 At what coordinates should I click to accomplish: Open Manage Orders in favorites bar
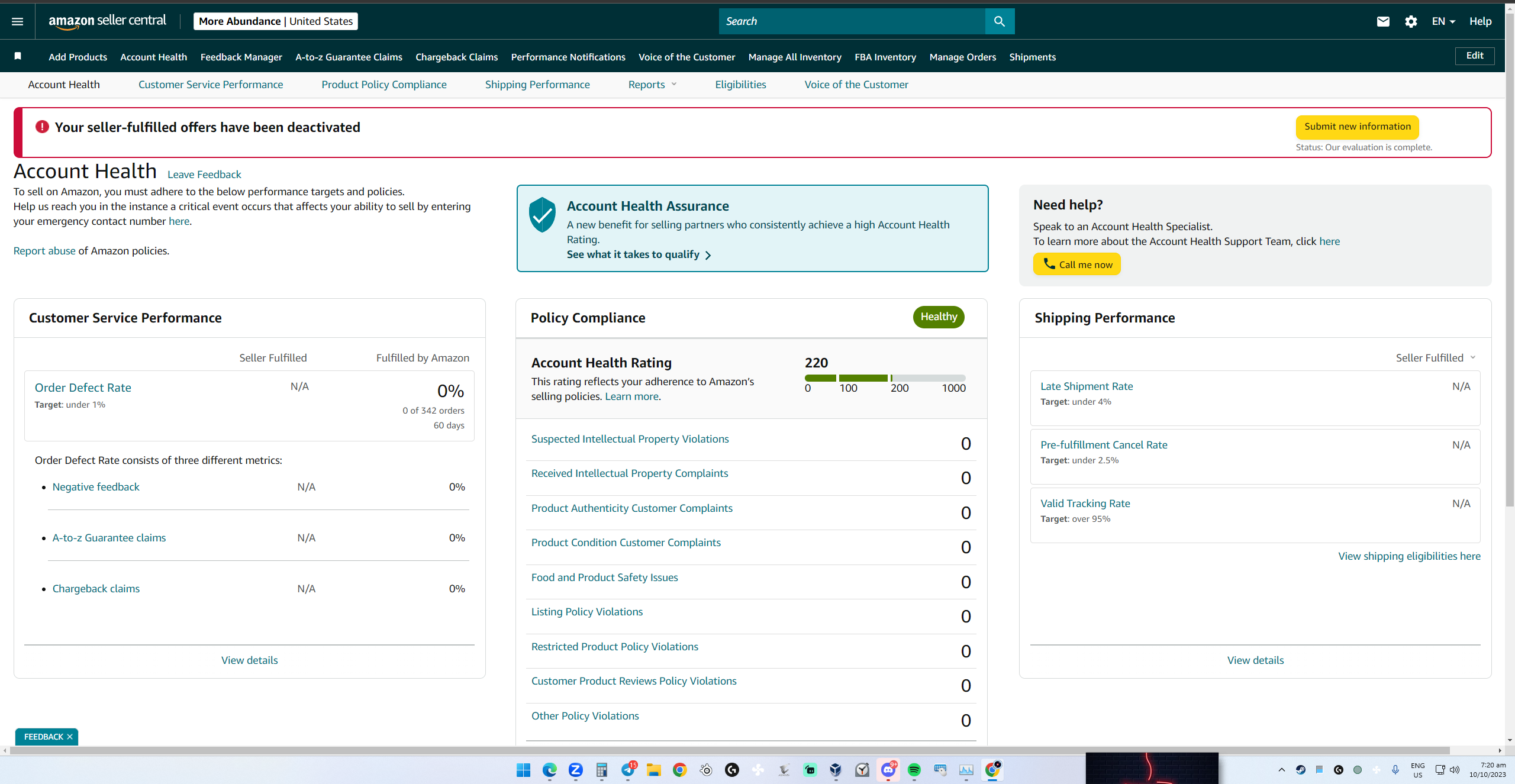pos(963,57)
